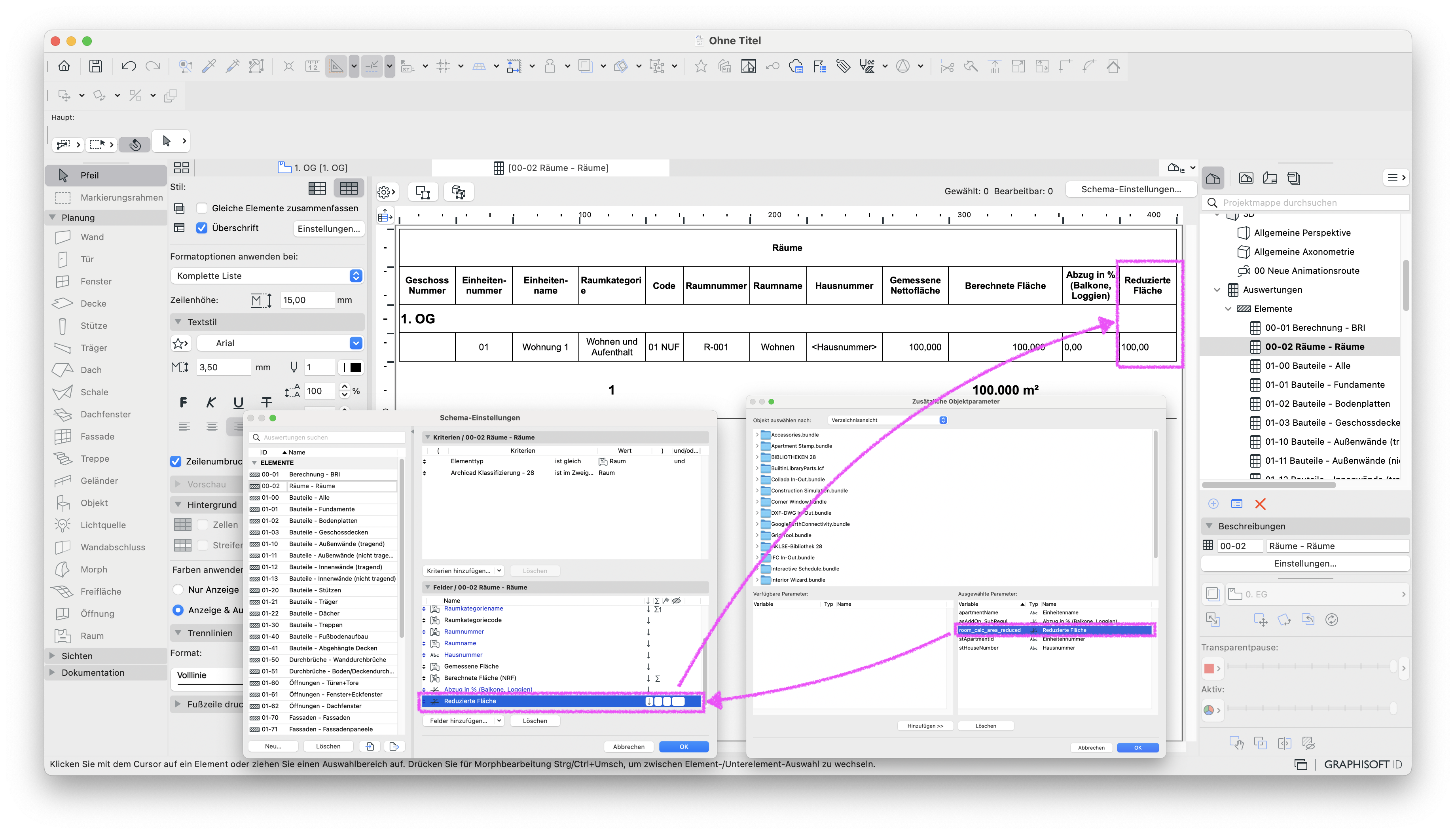
Task: Click the Projektmappe durchsuchen search field
Action: click(x=1305, y=203)
